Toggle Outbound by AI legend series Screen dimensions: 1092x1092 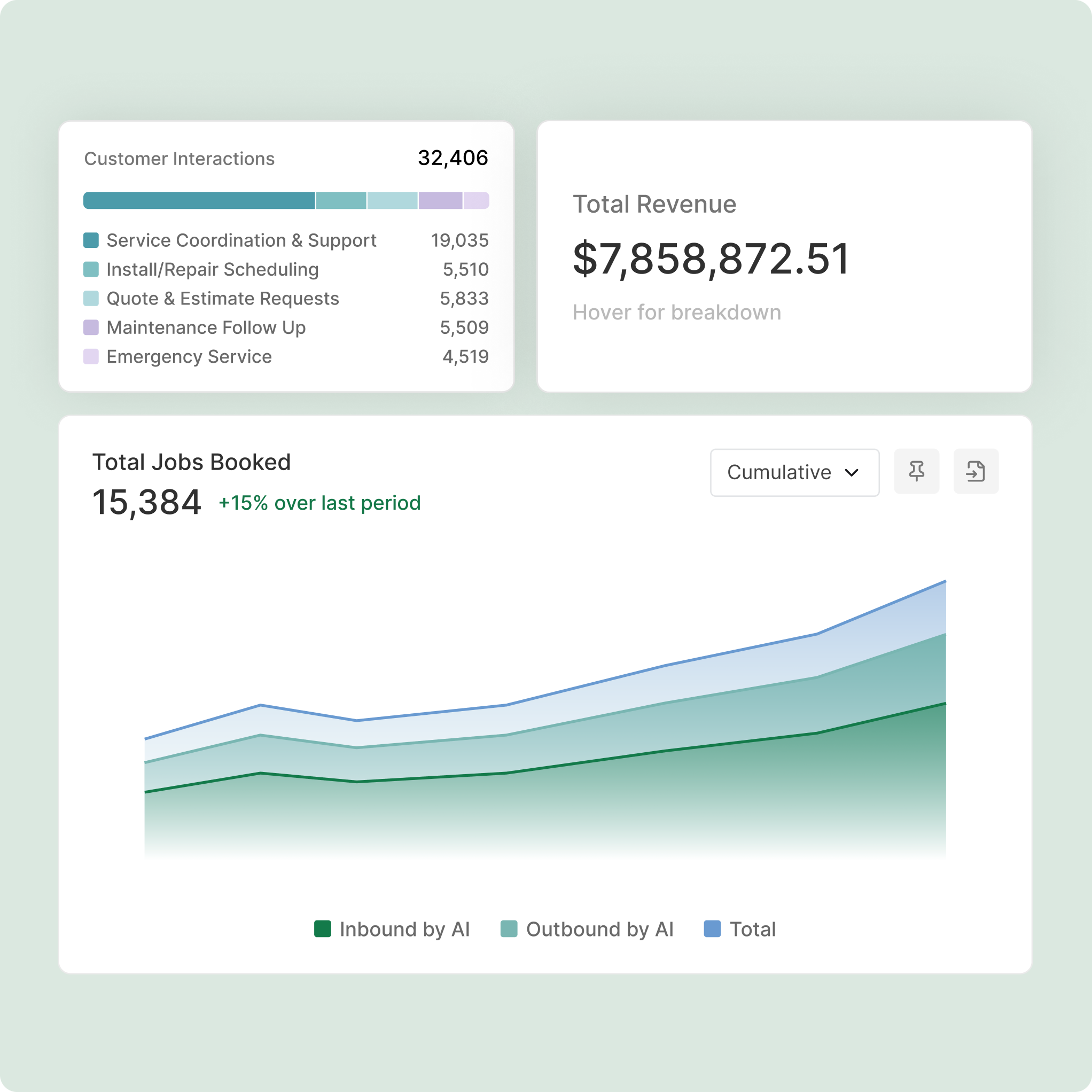587,929
